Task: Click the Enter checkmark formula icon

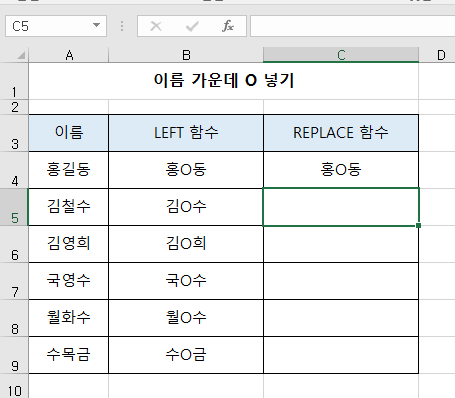Action: point(192,26)
